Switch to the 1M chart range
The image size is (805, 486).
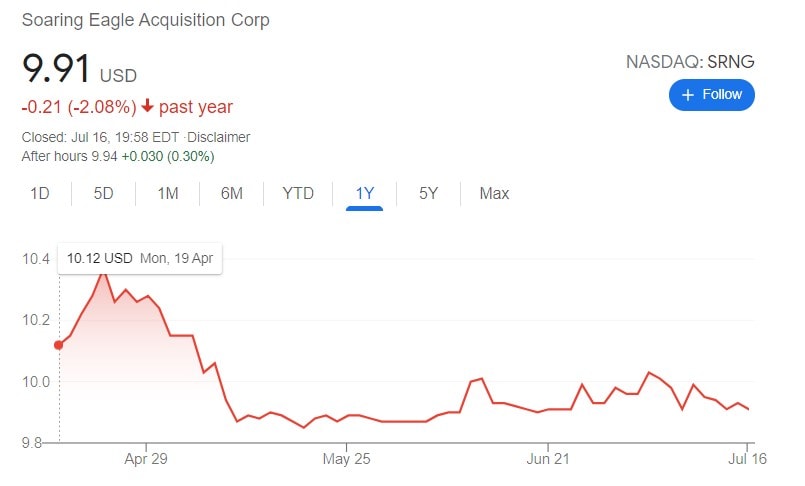coord(168,193)
